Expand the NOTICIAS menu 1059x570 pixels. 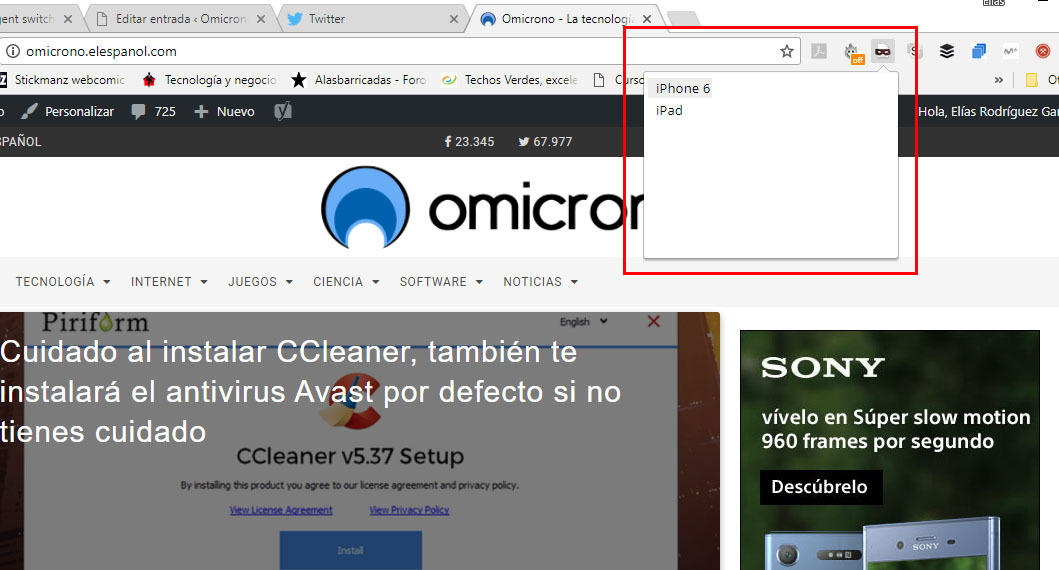pos(540,282)
